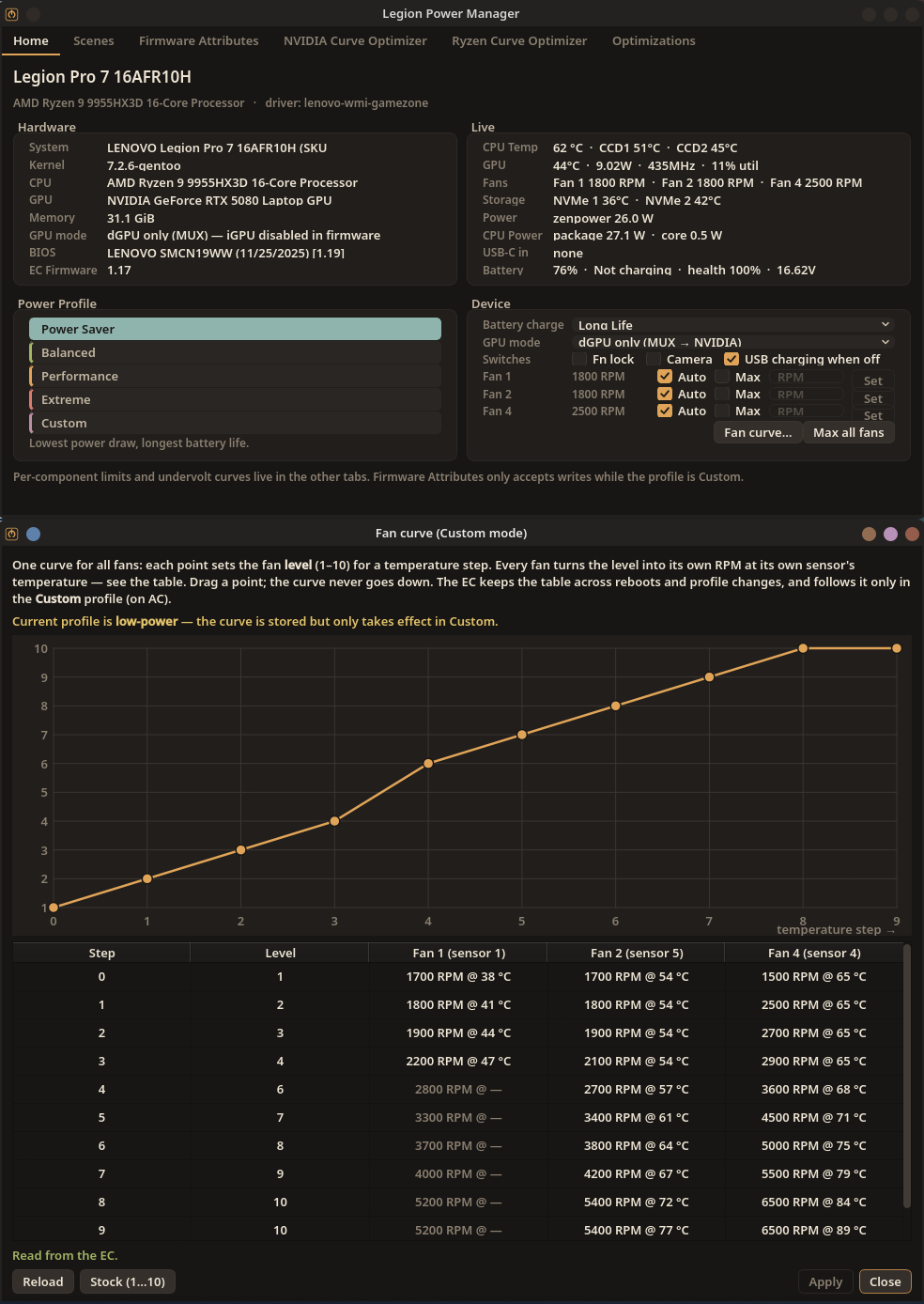Viewport: 924px width, 1304px height.
Task: Click the Fan curve... button
Action: pos(758,432)
